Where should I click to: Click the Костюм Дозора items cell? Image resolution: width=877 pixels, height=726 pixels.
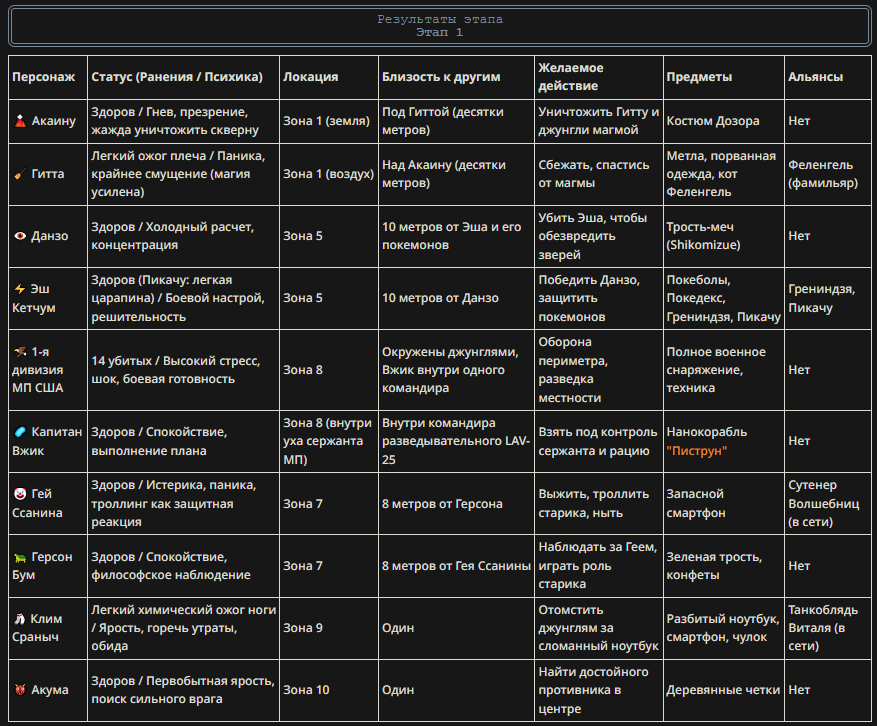pos(724,121)
